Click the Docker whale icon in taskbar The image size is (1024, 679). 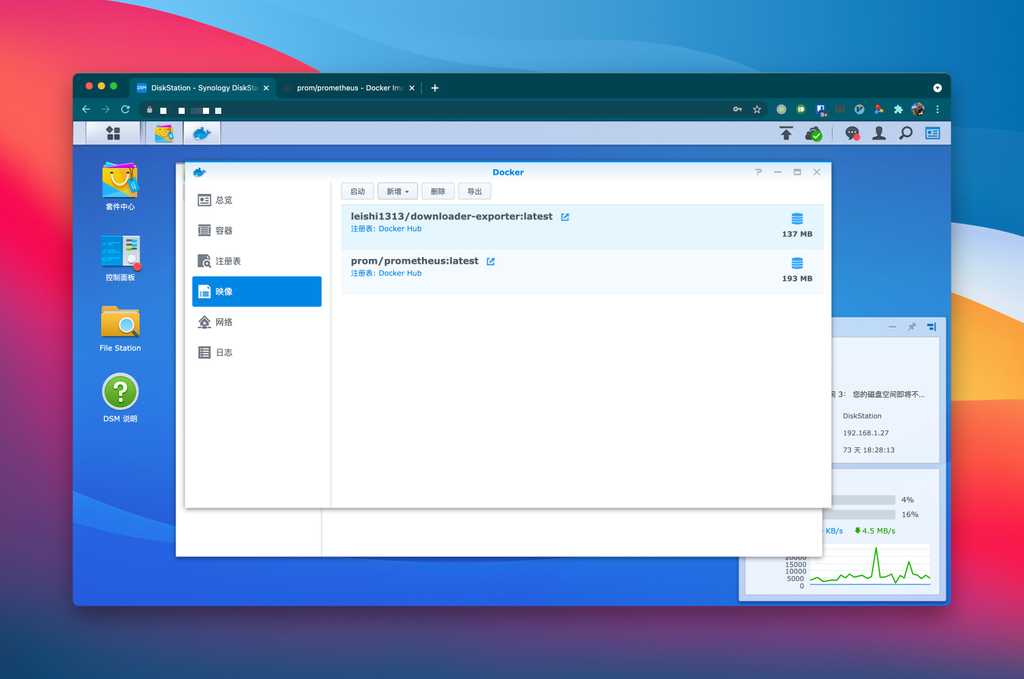click(x=202, y=133)
